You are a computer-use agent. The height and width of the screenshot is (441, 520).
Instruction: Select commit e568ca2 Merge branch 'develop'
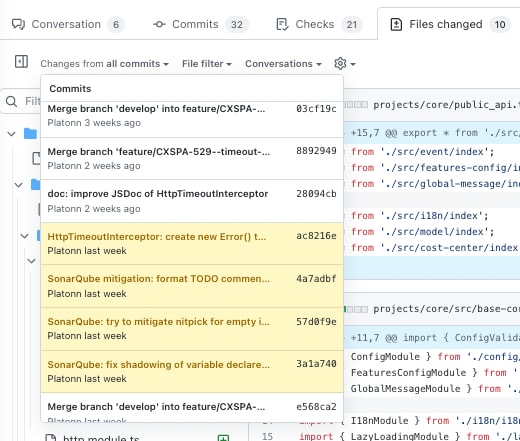(192, 408)
